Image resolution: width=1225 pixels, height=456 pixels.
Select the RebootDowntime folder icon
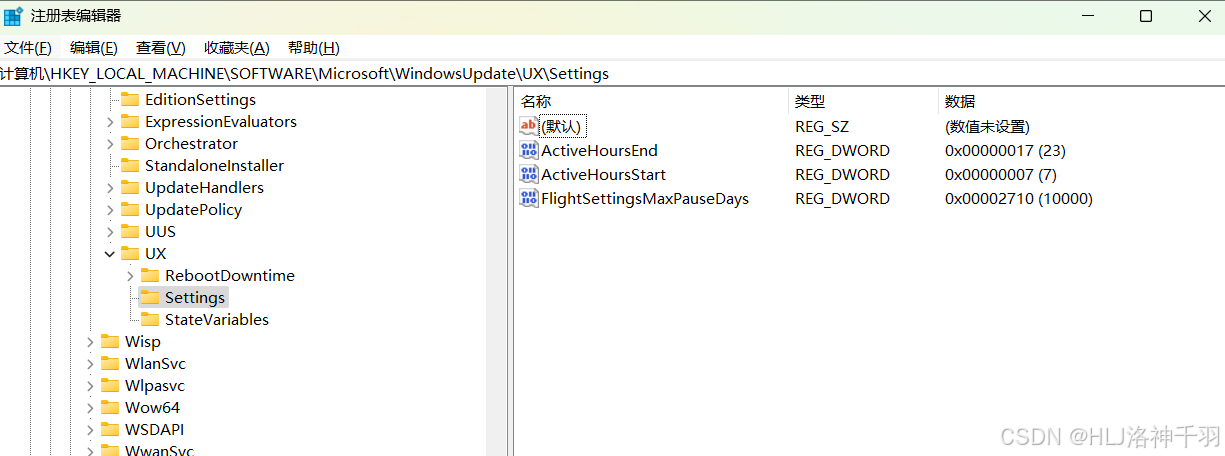(150, 276)
